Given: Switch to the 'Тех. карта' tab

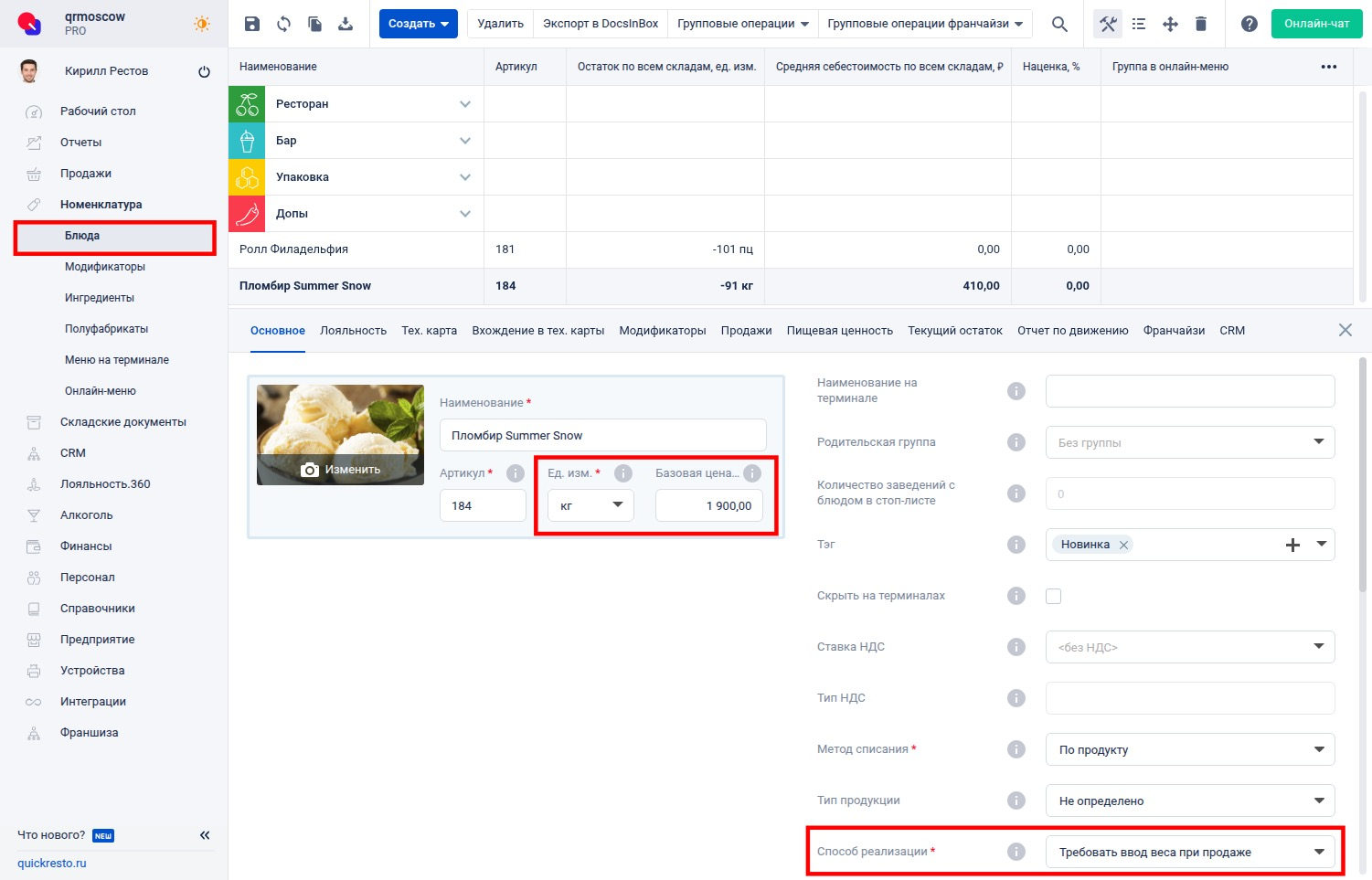Looking at the screenshot, I should [x=429, y=331].
